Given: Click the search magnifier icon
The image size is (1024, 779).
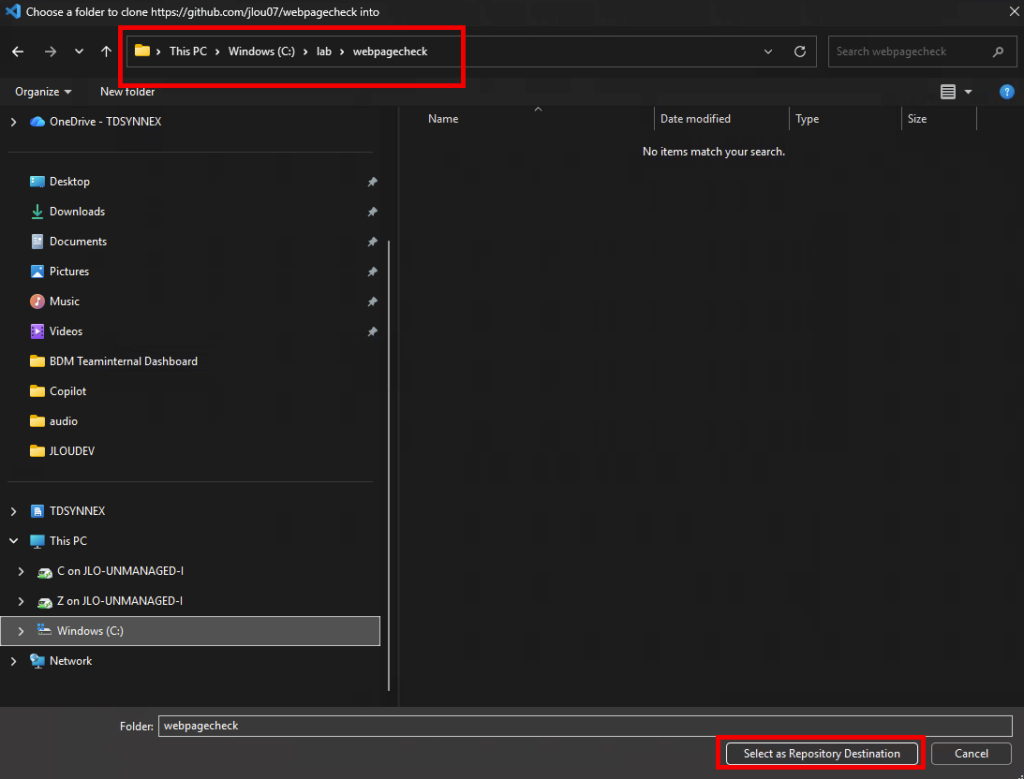Looking at the screenshot, I should 998,52.
